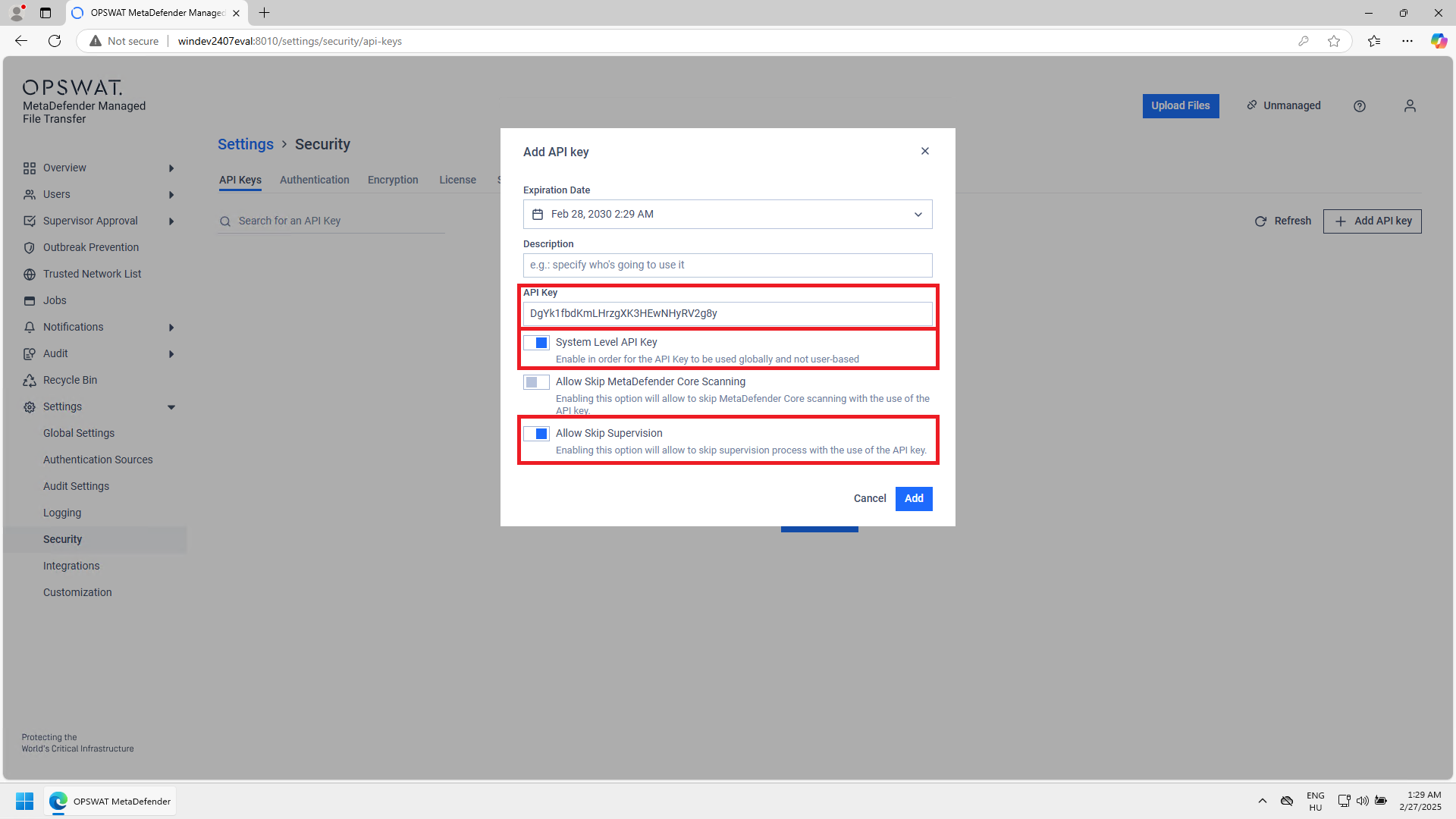
Task: Open browser Settings and more menu
Action: 1407,41
